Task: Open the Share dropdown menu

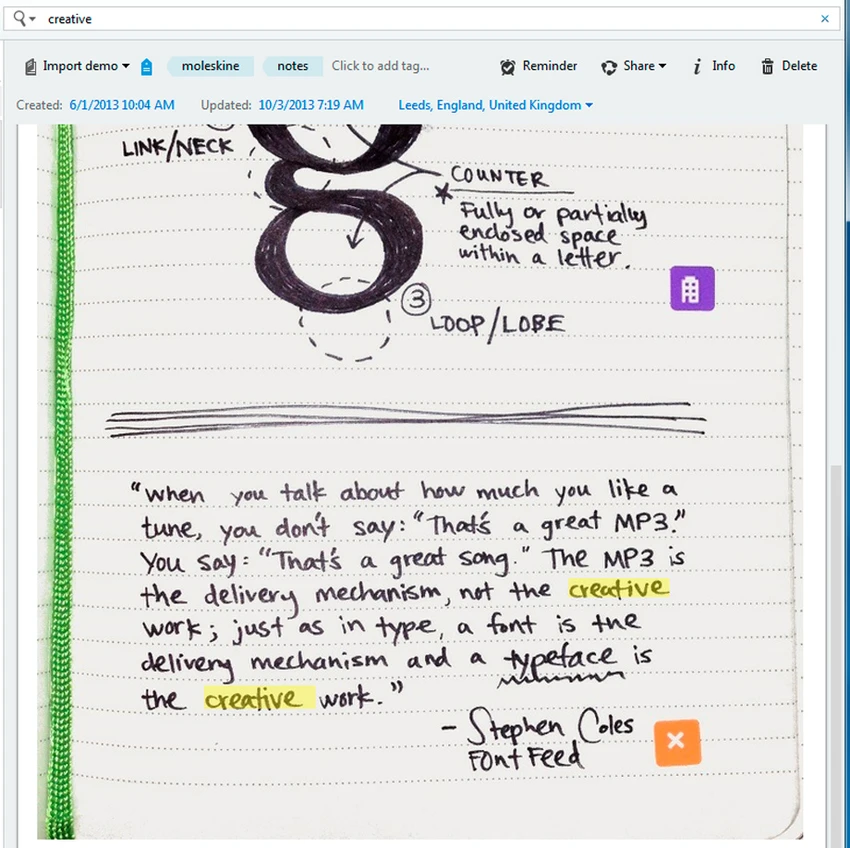Action: coord(634,66)
